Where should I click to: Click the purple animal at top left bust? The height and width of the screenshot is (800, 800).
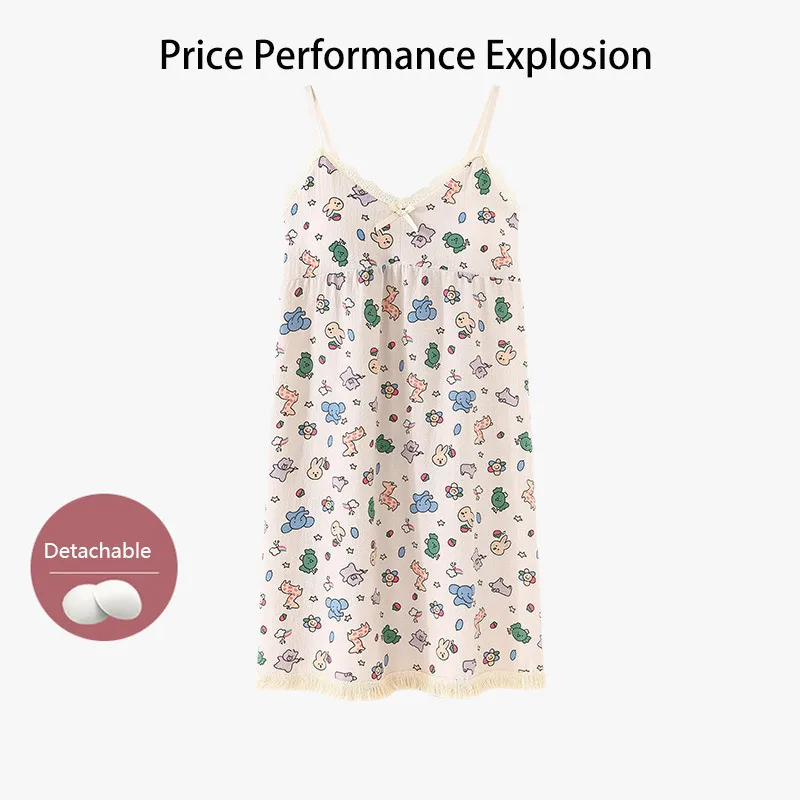pos(327,164)
